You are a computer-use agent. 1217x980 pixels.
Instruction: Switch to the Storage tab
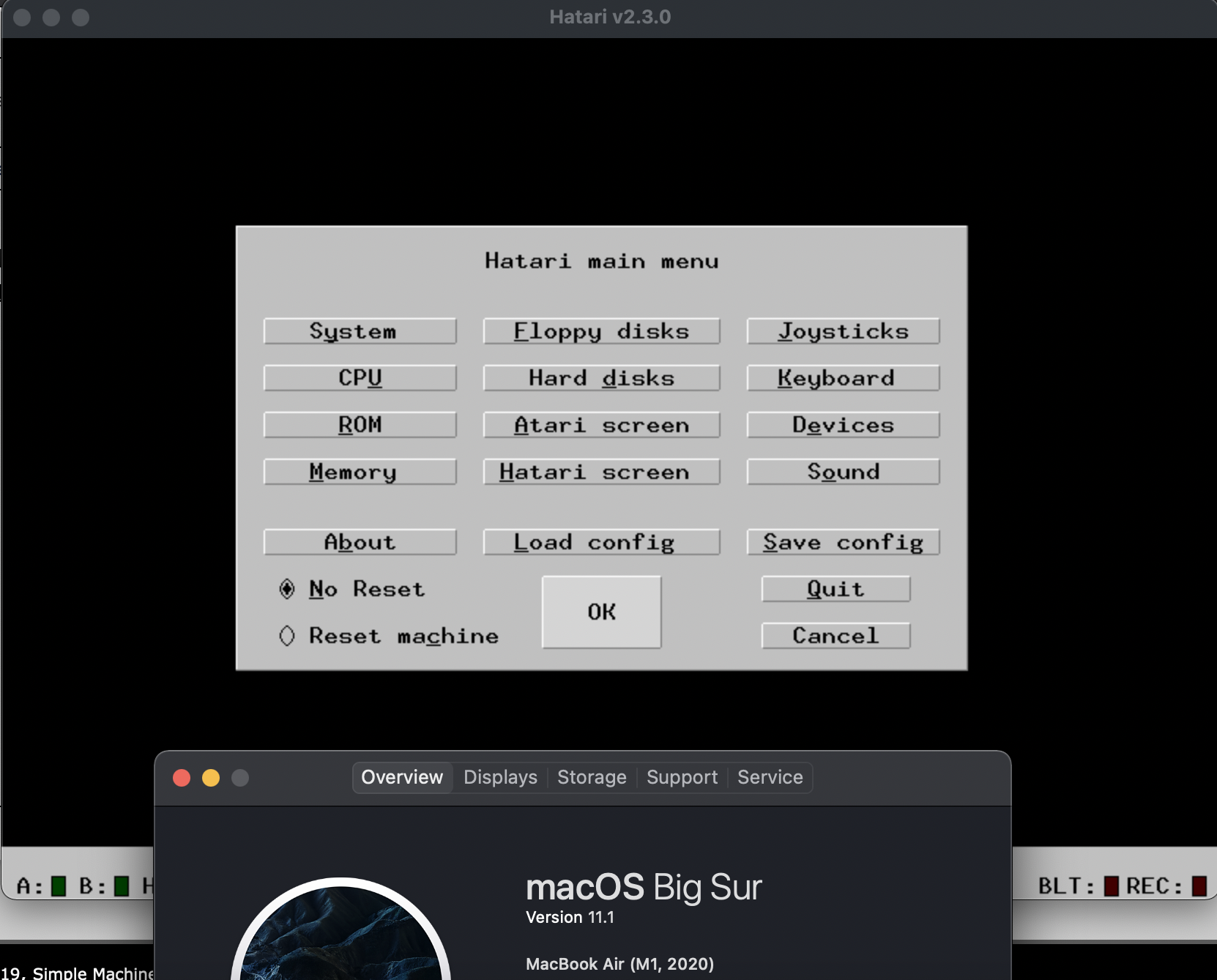[592, 777]
